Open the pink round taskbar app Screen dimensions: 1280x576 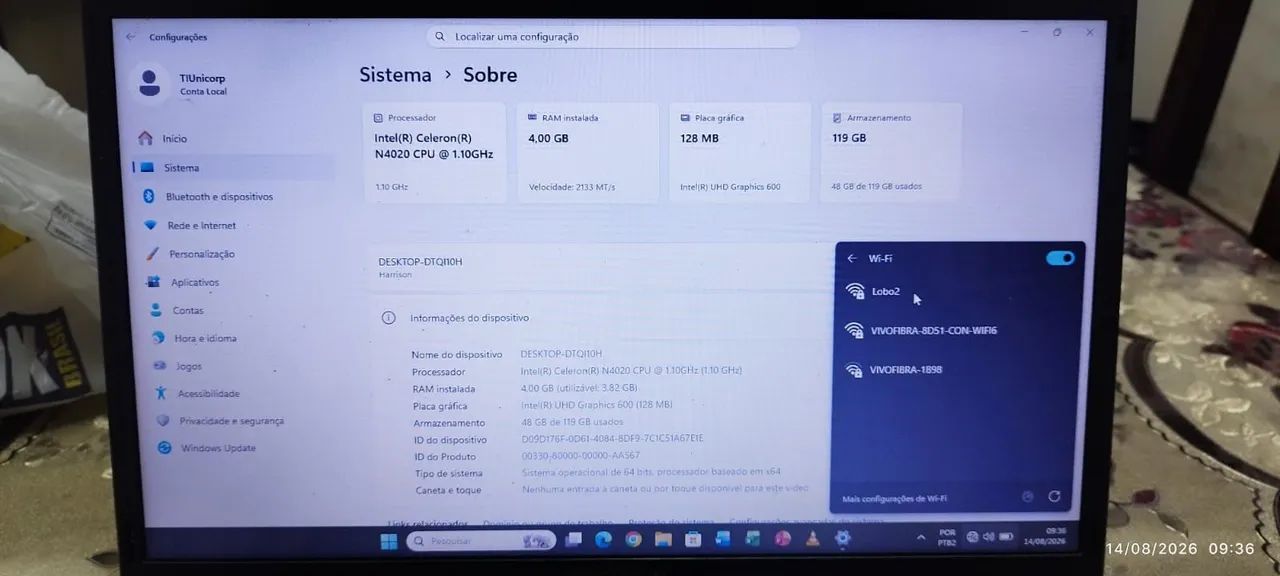click(x=783, y=539)
